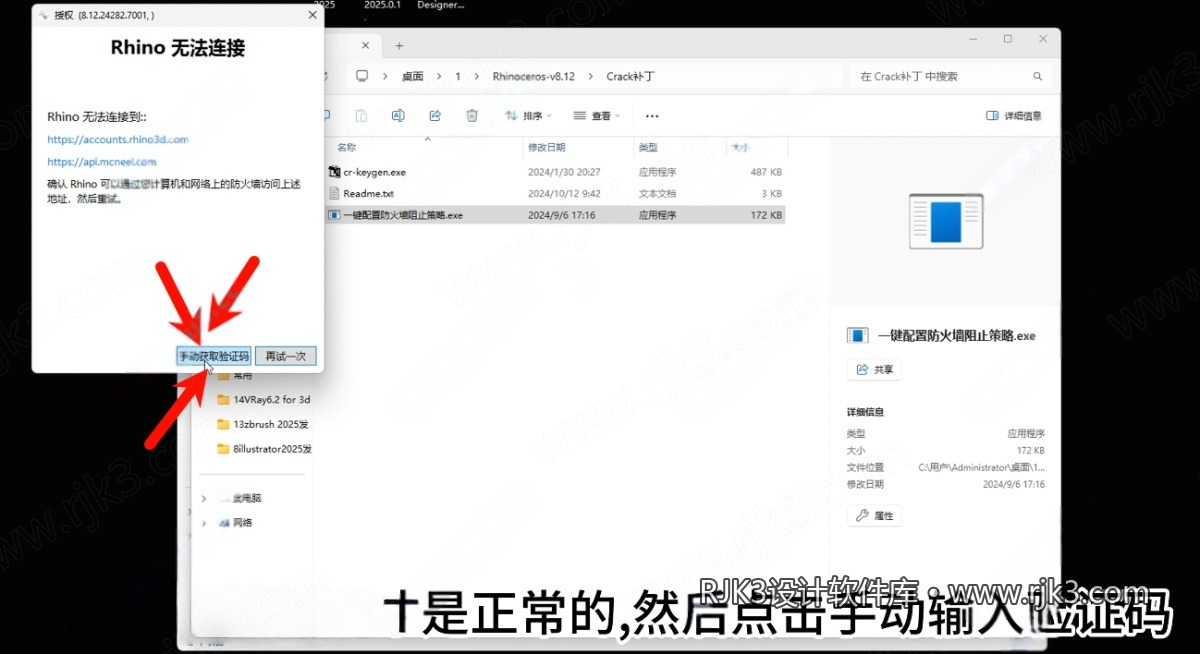Click the 属性 properties button

point(875,516)
